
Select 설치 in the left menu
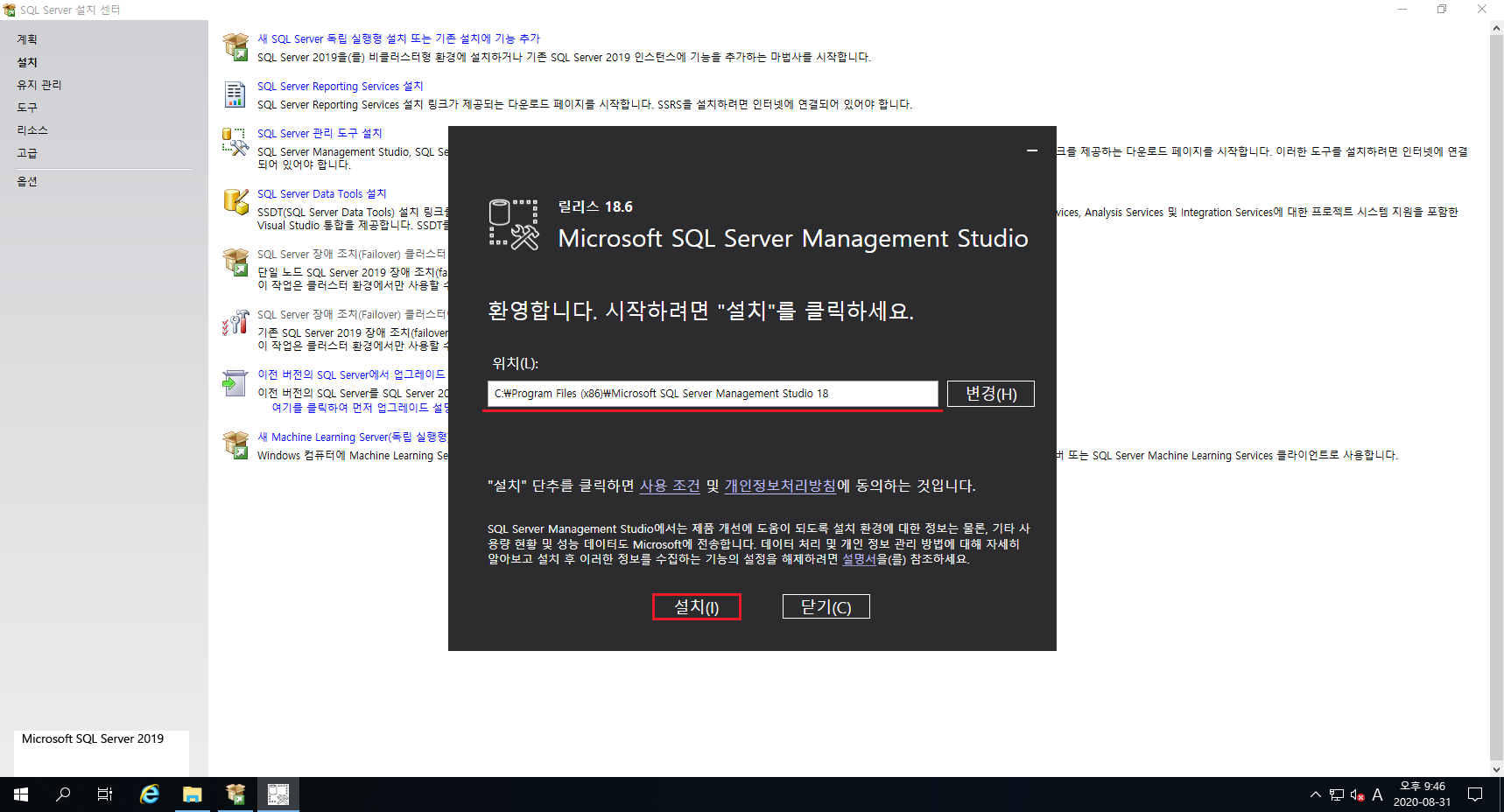(x=27, y=62)
